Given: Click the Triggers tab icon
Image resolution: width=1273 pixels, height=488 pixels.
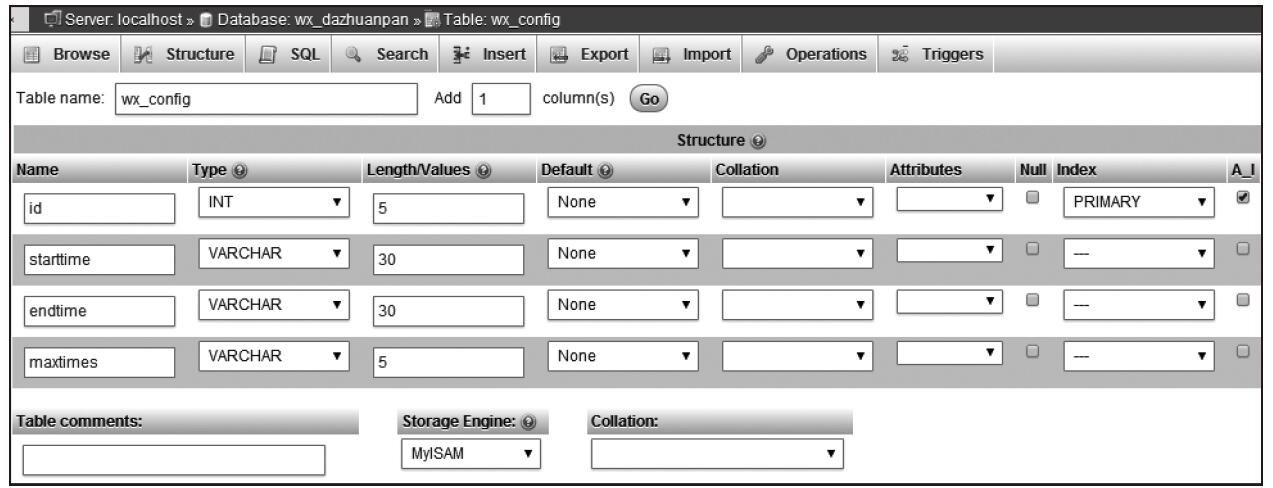Looking at the screenshot, I should tap(900, 53).
